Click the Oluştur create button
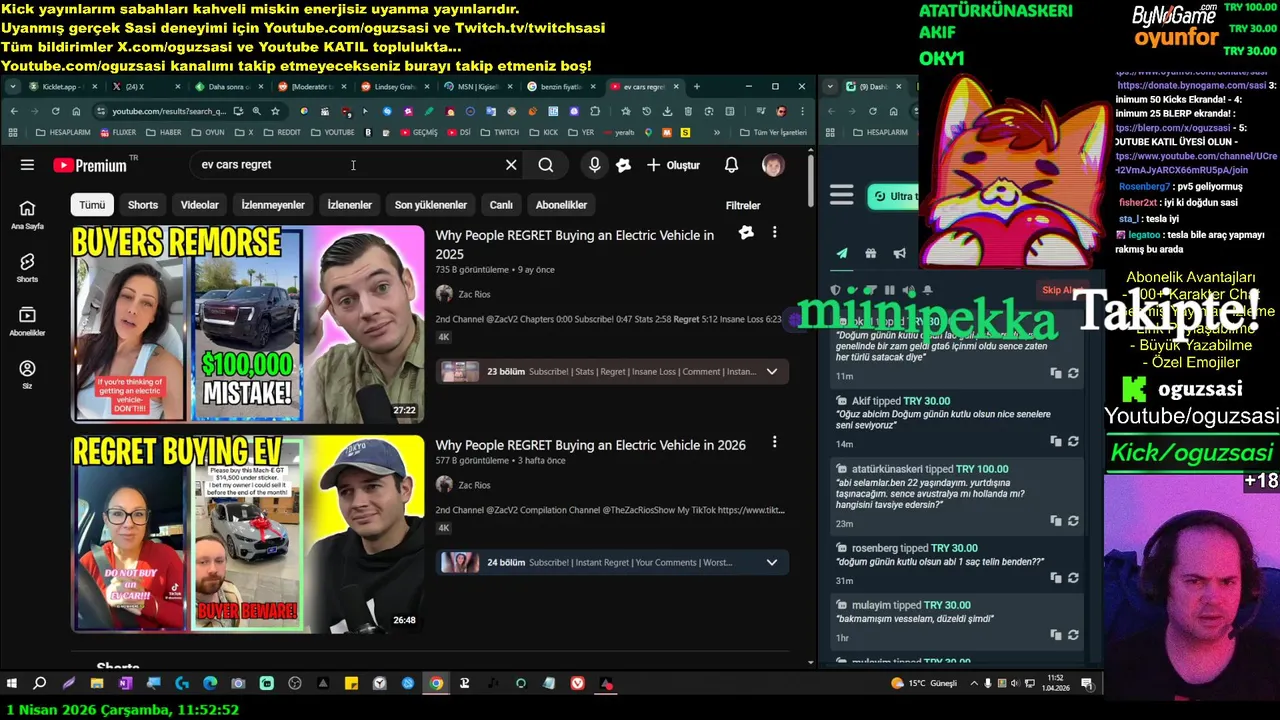 point(673,165)
